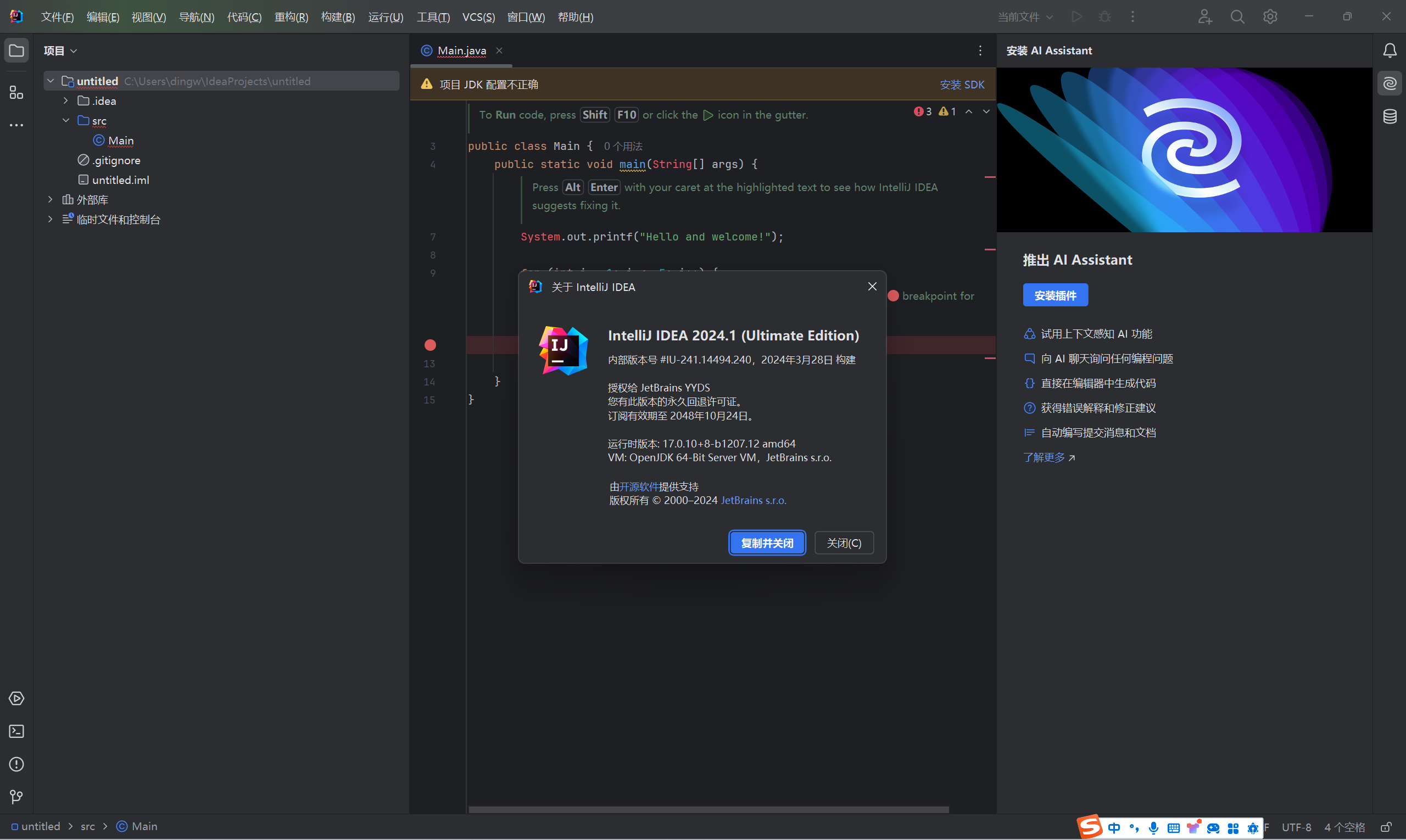
Task: Select the Main.java editor tab
Action: coord(461,51)
